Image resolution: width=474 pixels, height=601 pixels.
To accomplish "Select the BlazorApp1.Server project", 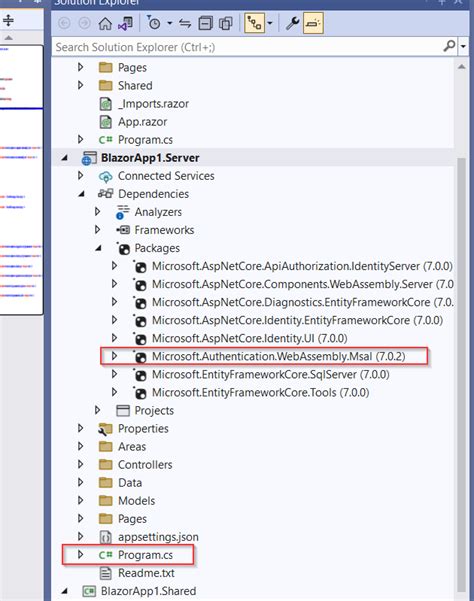I will click(150, 158).
